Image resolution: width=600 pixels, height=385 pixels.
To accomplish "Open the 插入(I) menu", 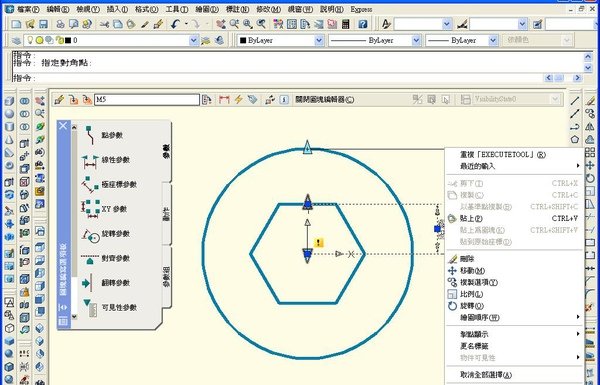I will coord(117,9).
